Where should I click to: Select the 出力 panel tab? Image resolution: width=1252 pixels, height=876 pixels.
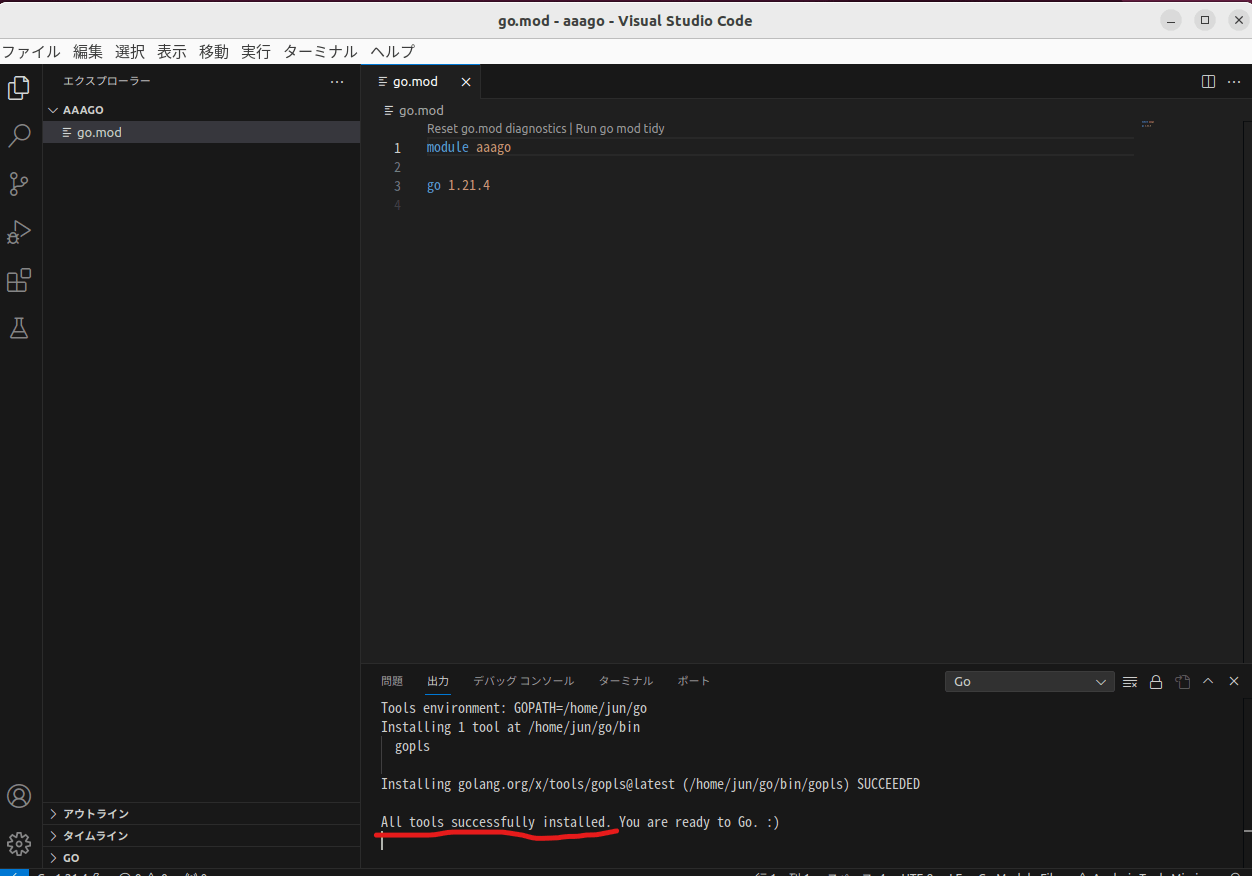point(438,681)
